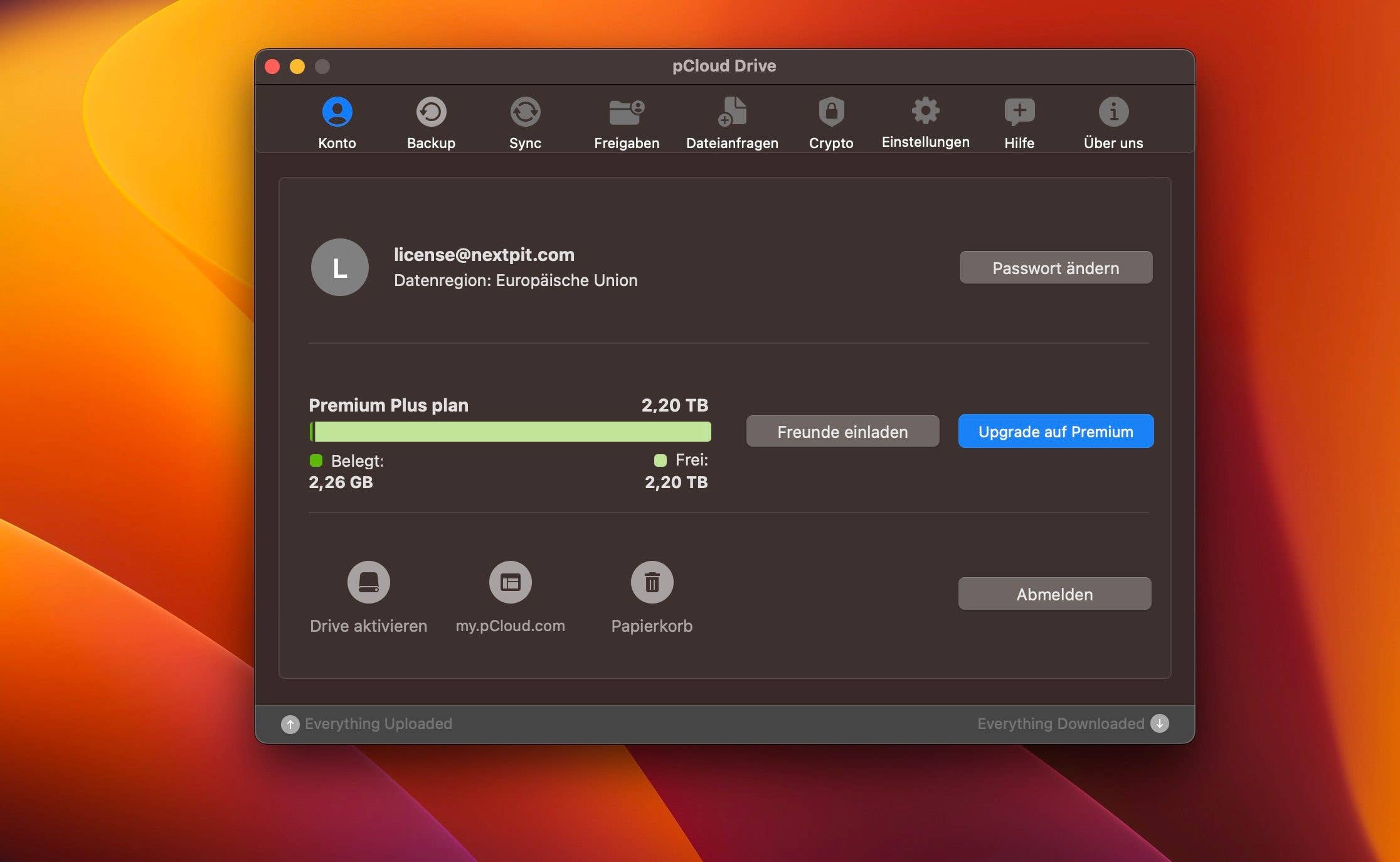
Task: Select the Drive aktivieren disk icon
Action: 368,582
